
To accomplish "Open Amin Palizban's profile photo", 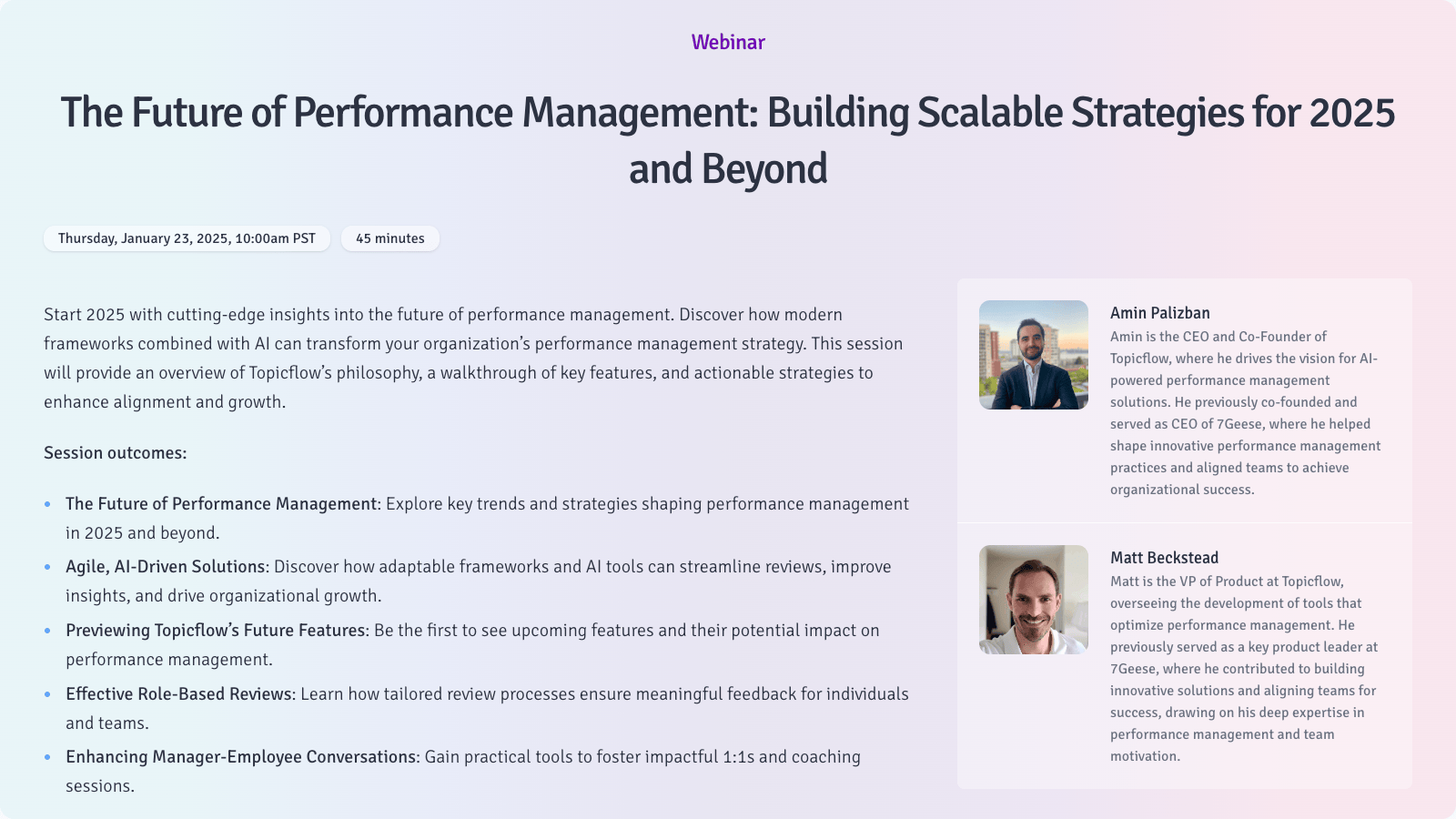I will (1033, 355).
